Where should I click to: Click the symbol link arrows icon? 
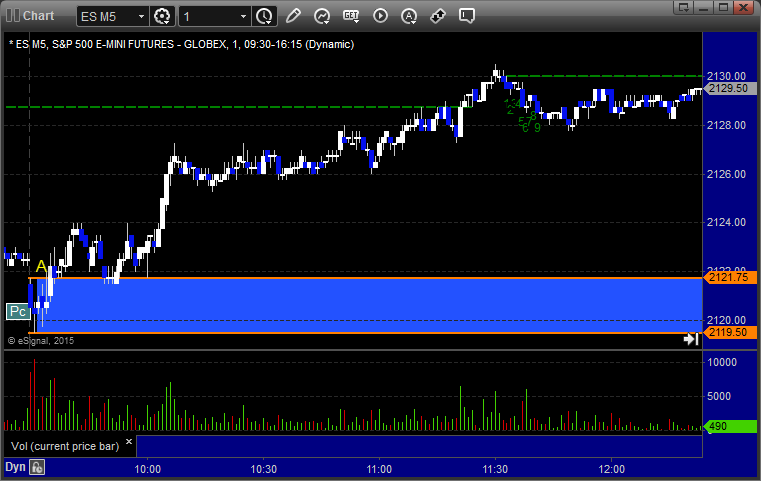pos(438,16)
